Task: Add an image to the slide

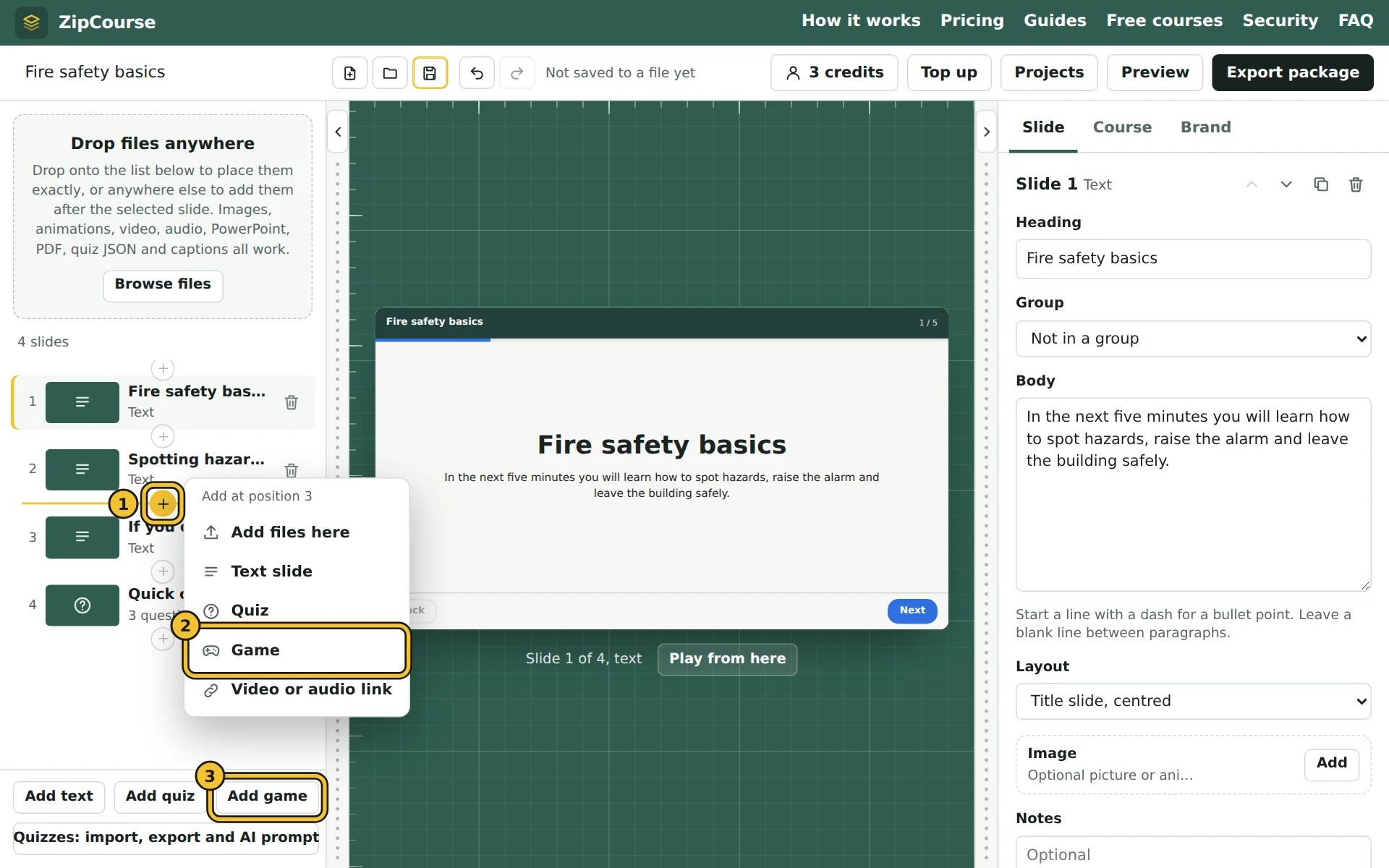Action: point(1331,764)
